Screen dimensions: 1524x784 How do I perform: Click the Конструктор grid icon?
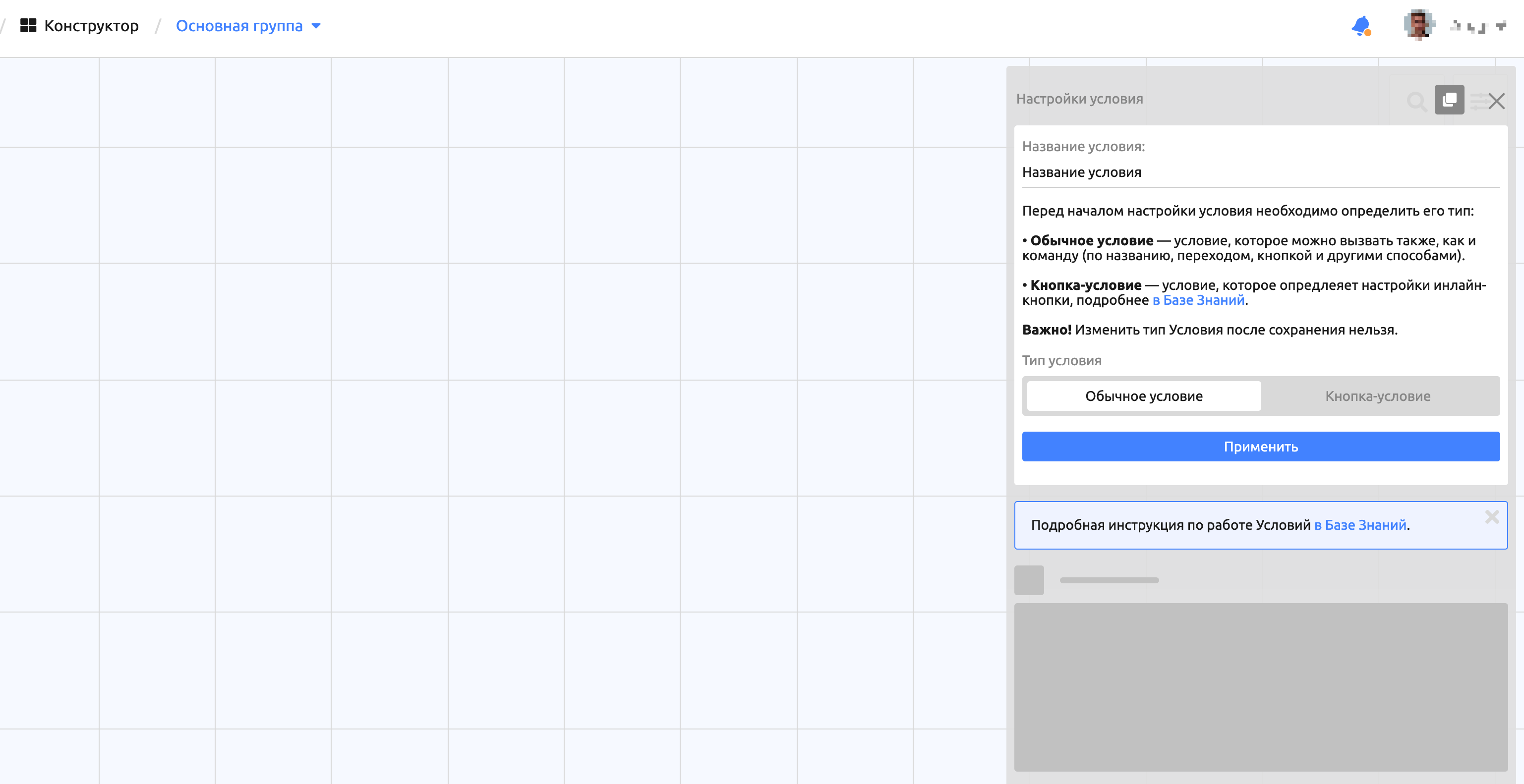pyautogui.click(x=28, y=25)
